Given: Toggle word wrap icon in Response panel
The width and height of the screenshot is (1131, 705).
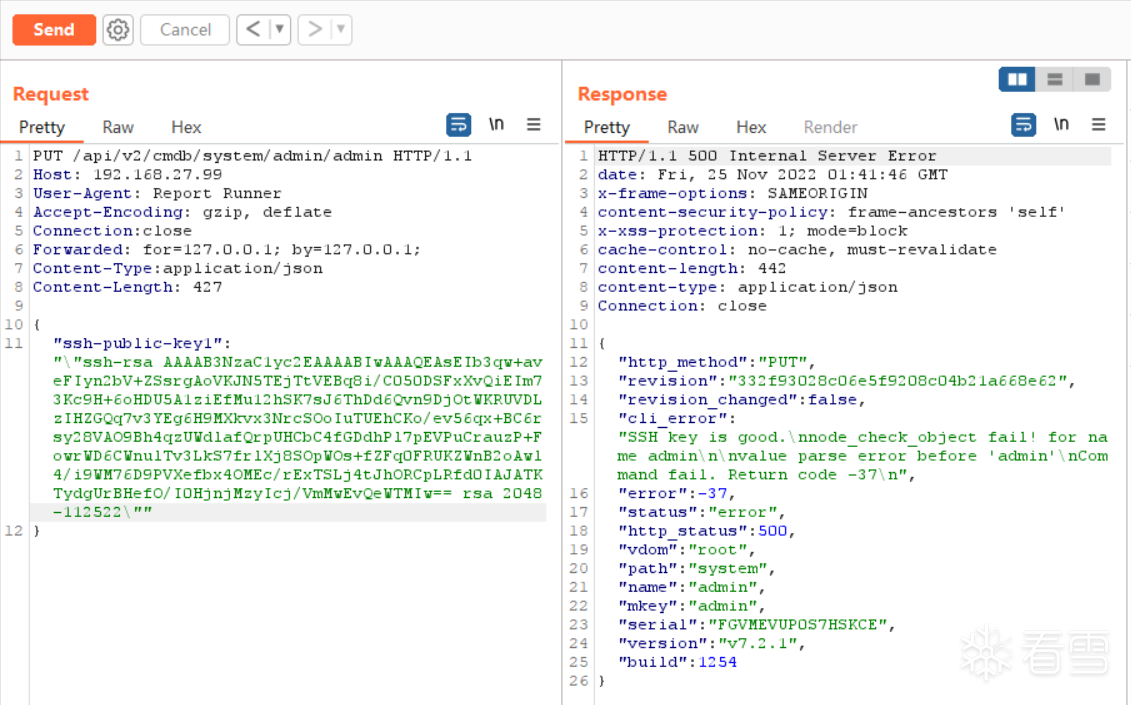Looking at the screenshot, I should (1024, 125).
